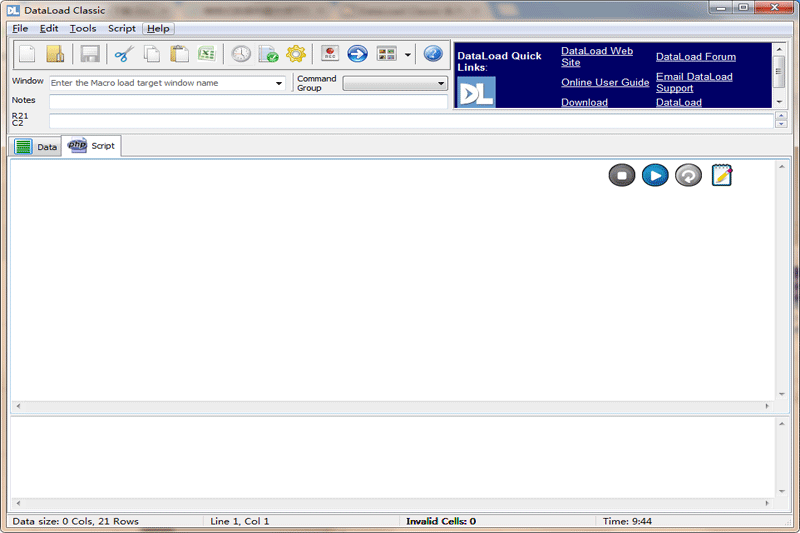Click the R21 C2 cell contents field
Screen dimensions: 800x533
tap(411, 120)
